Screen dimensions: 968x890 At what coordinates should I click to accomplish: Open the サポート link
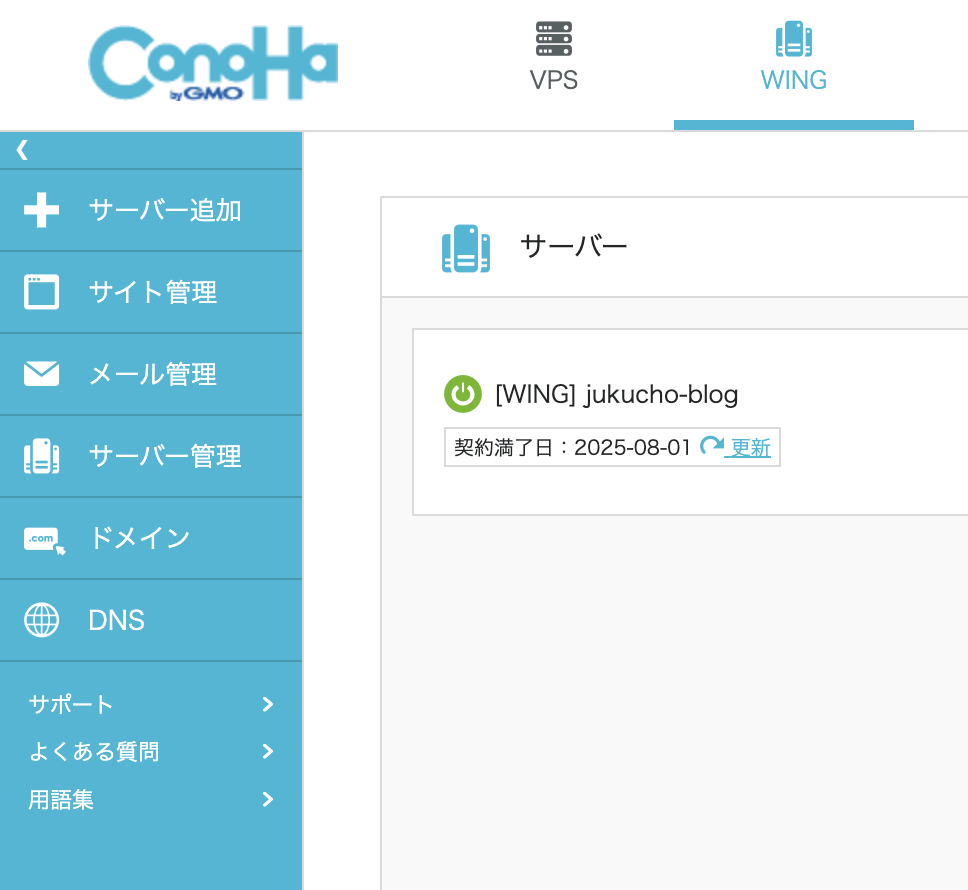tap(71, 704)
